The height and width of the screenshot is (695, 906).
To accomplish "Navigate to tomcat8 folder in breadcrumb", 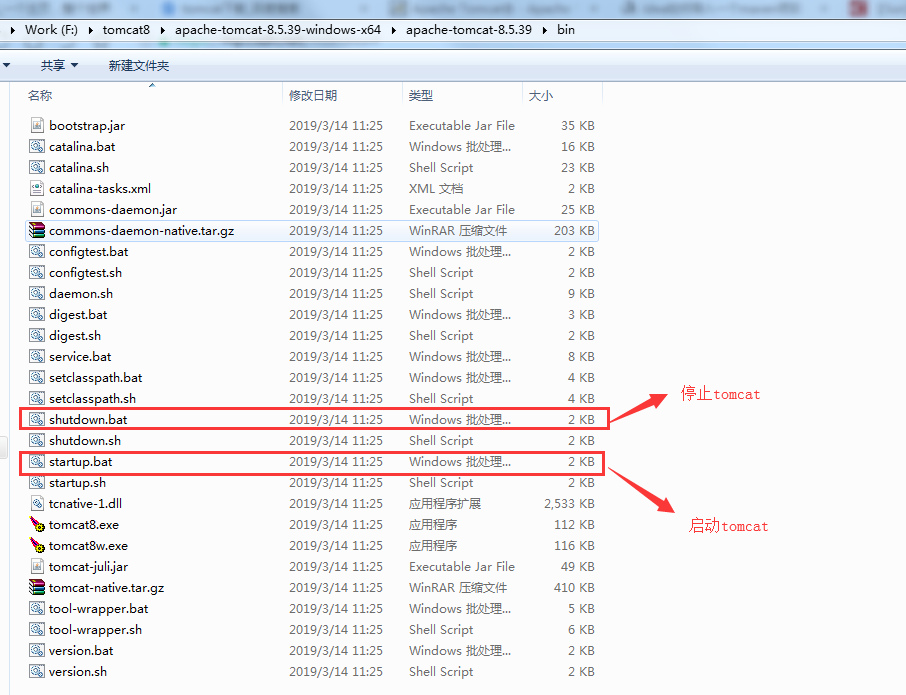I will coord(126,30).
